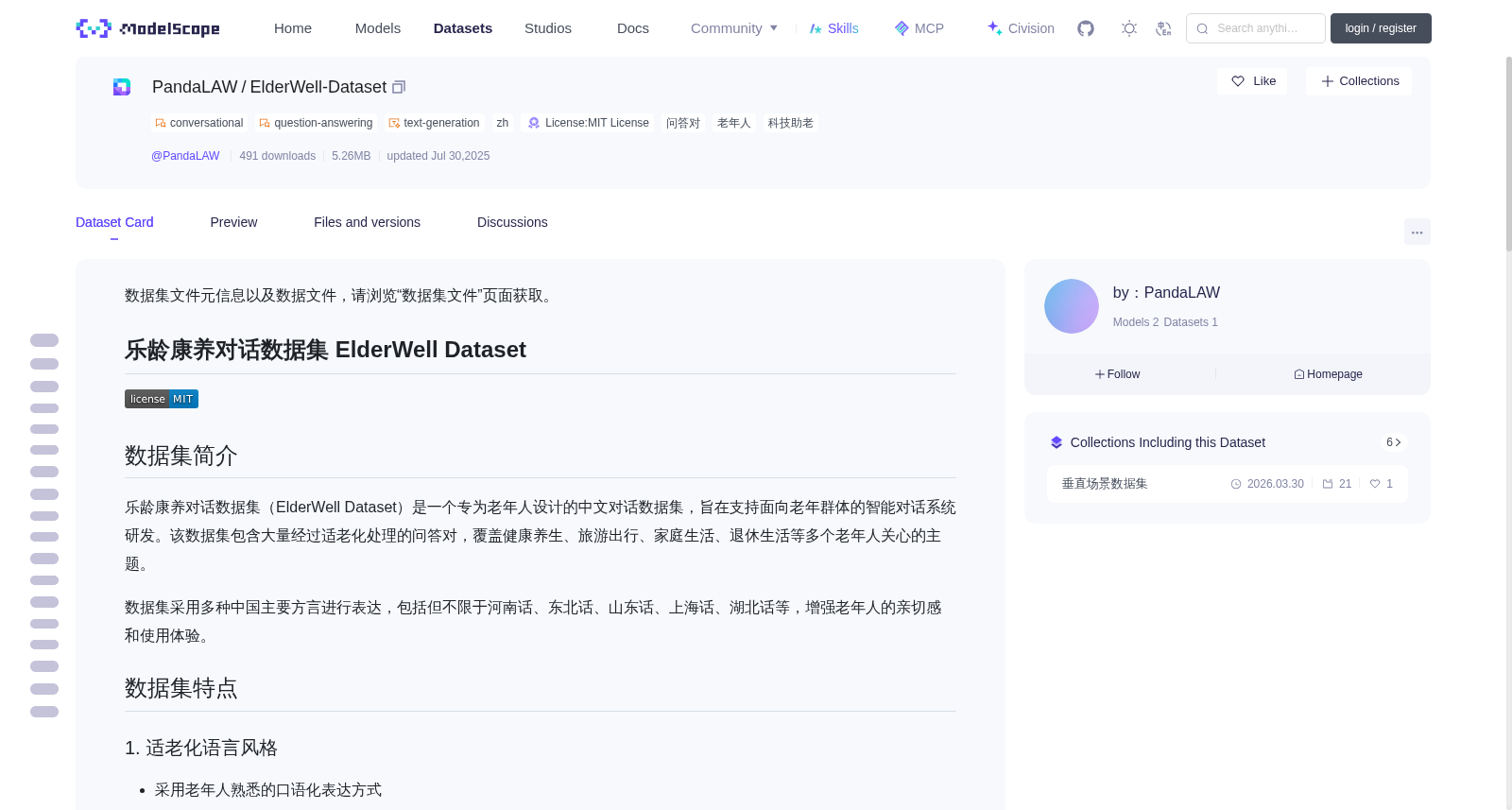Add to Collections button
This screenshot has width=1512, height=810.
point(1359,81)
